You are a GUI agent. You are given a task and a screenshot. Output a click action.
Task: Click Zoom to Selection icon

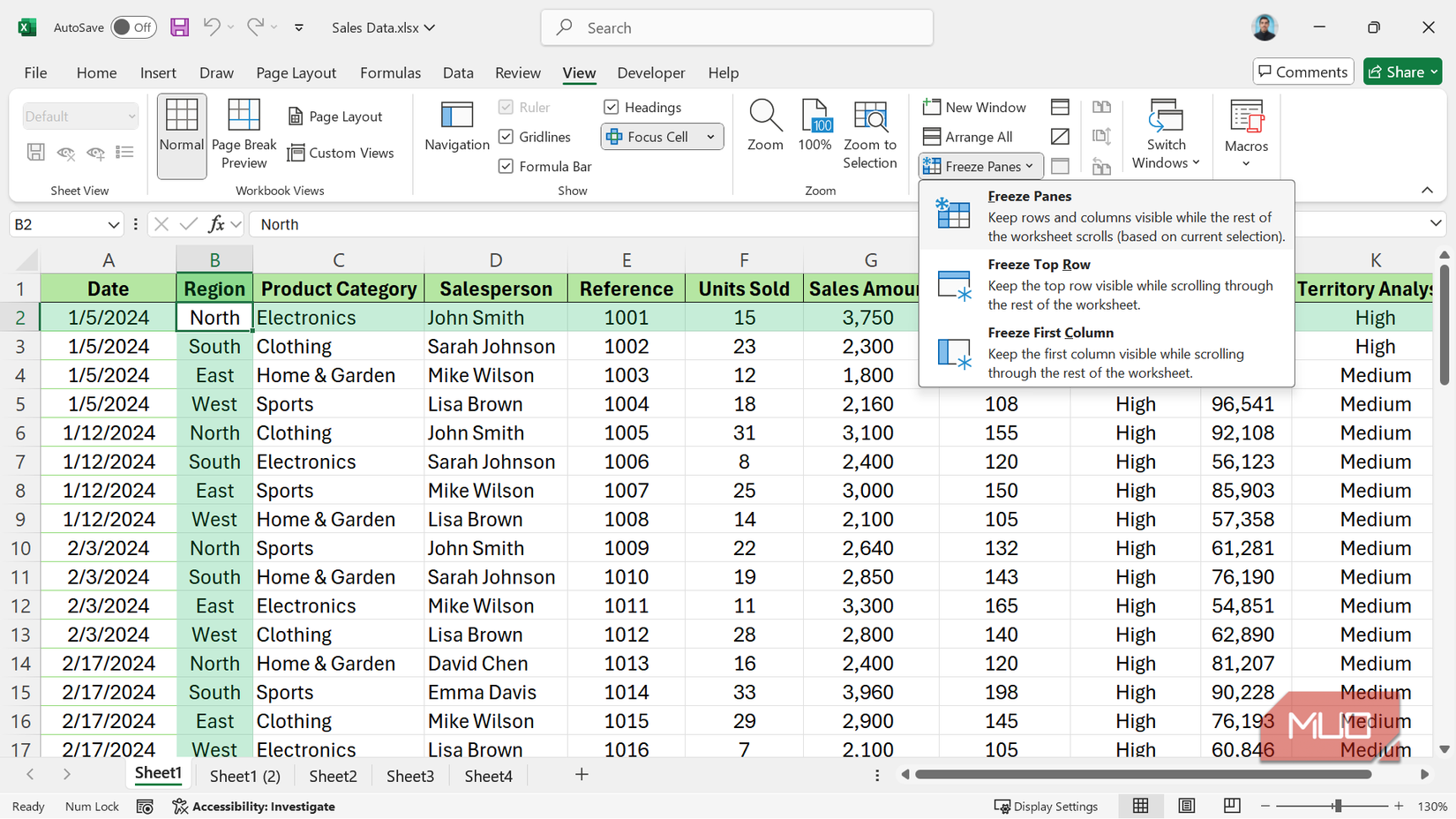[870, 135]
